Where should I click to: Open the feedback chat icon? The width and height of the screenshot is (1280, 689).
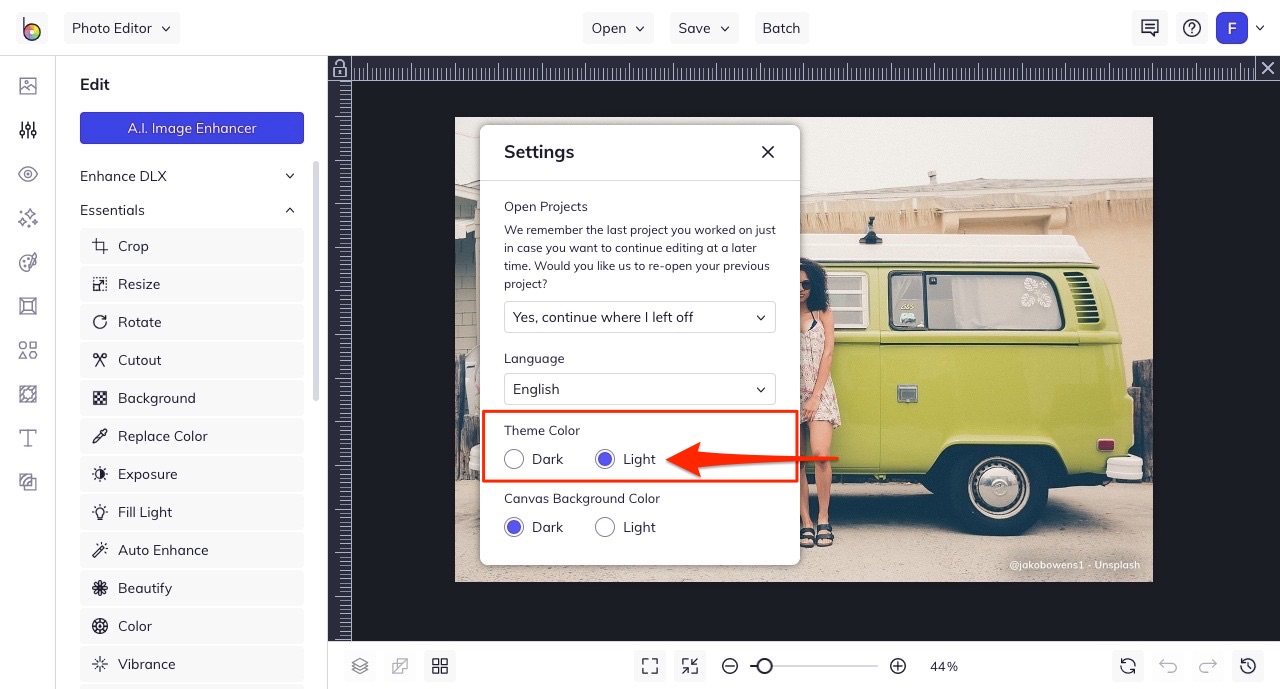[x=1150, y=28]
